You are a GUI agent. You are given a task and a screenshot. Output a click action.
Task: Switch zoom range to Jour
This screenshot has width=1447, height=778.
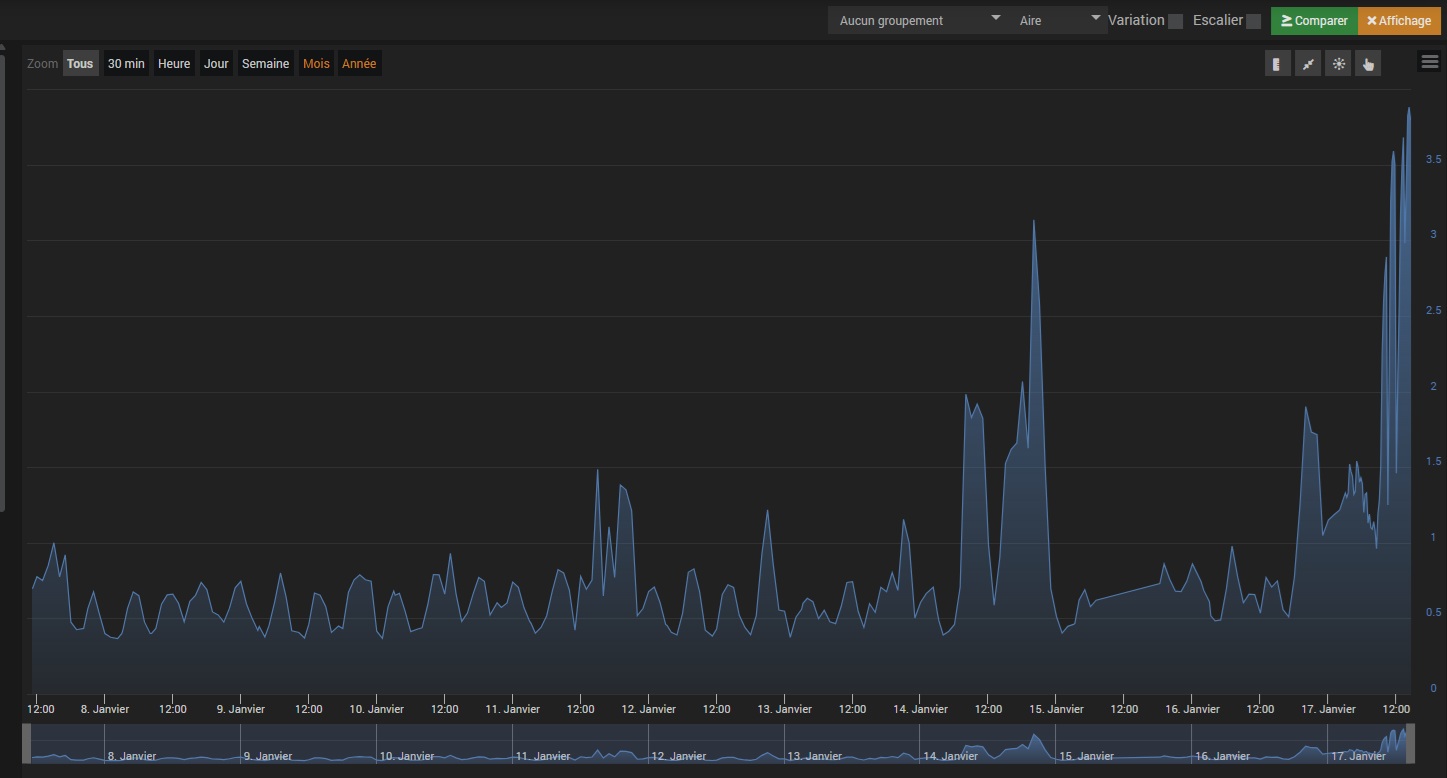(216, 64)
